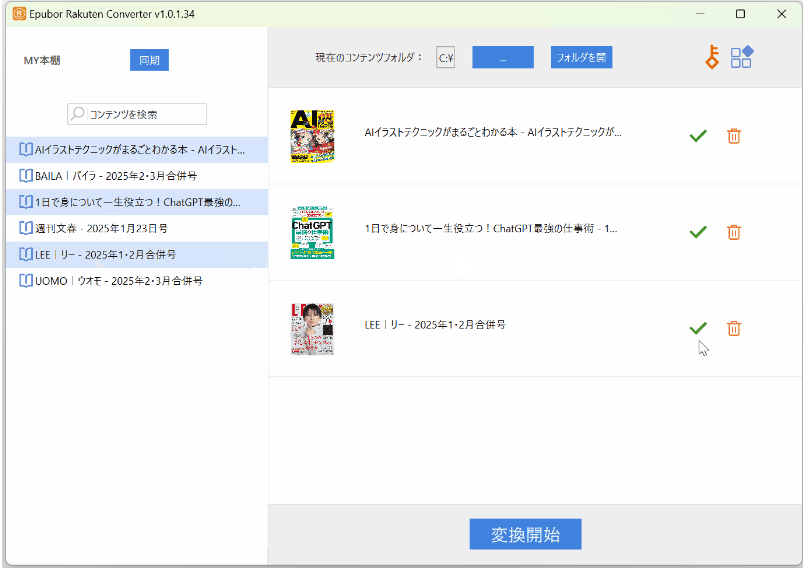Screen dimensions: 803x568
Task: Open folder with フォルダを開 button
Action: 581,57
